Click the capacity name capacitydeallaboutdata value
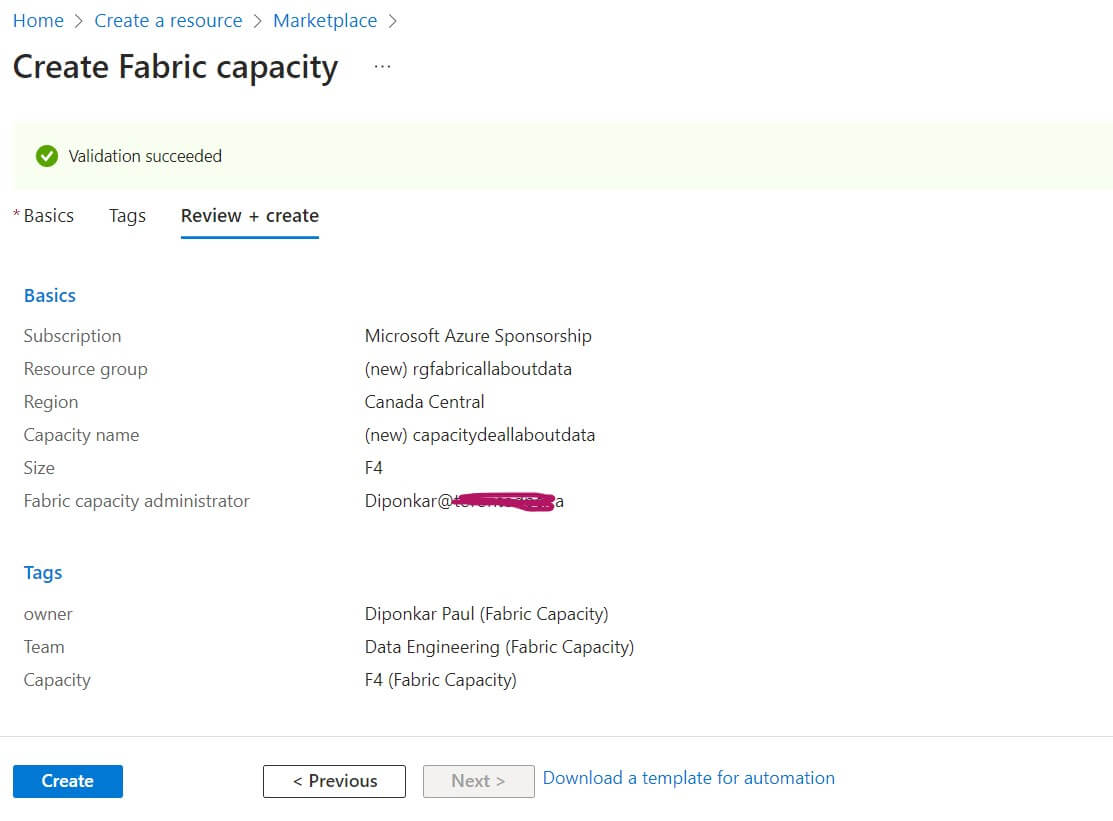The height and width of the screenshot is (821, 1113). point(480,435)
